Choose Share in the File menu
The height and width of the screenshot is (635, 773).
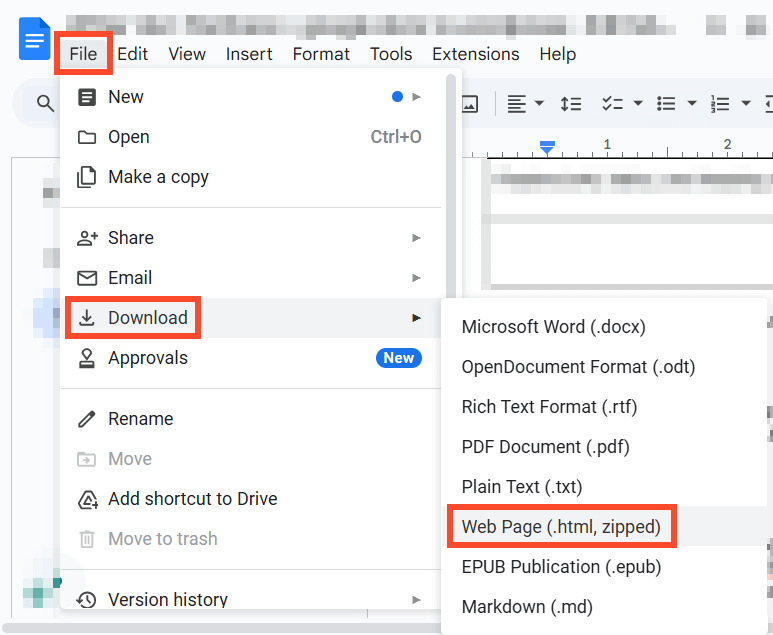[251, 238]
